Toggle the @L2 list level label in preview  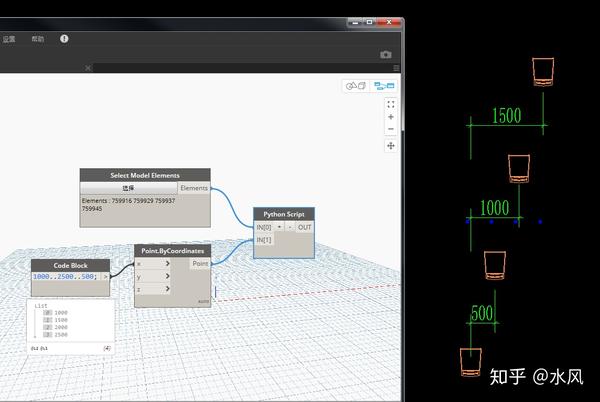(35, 348)
